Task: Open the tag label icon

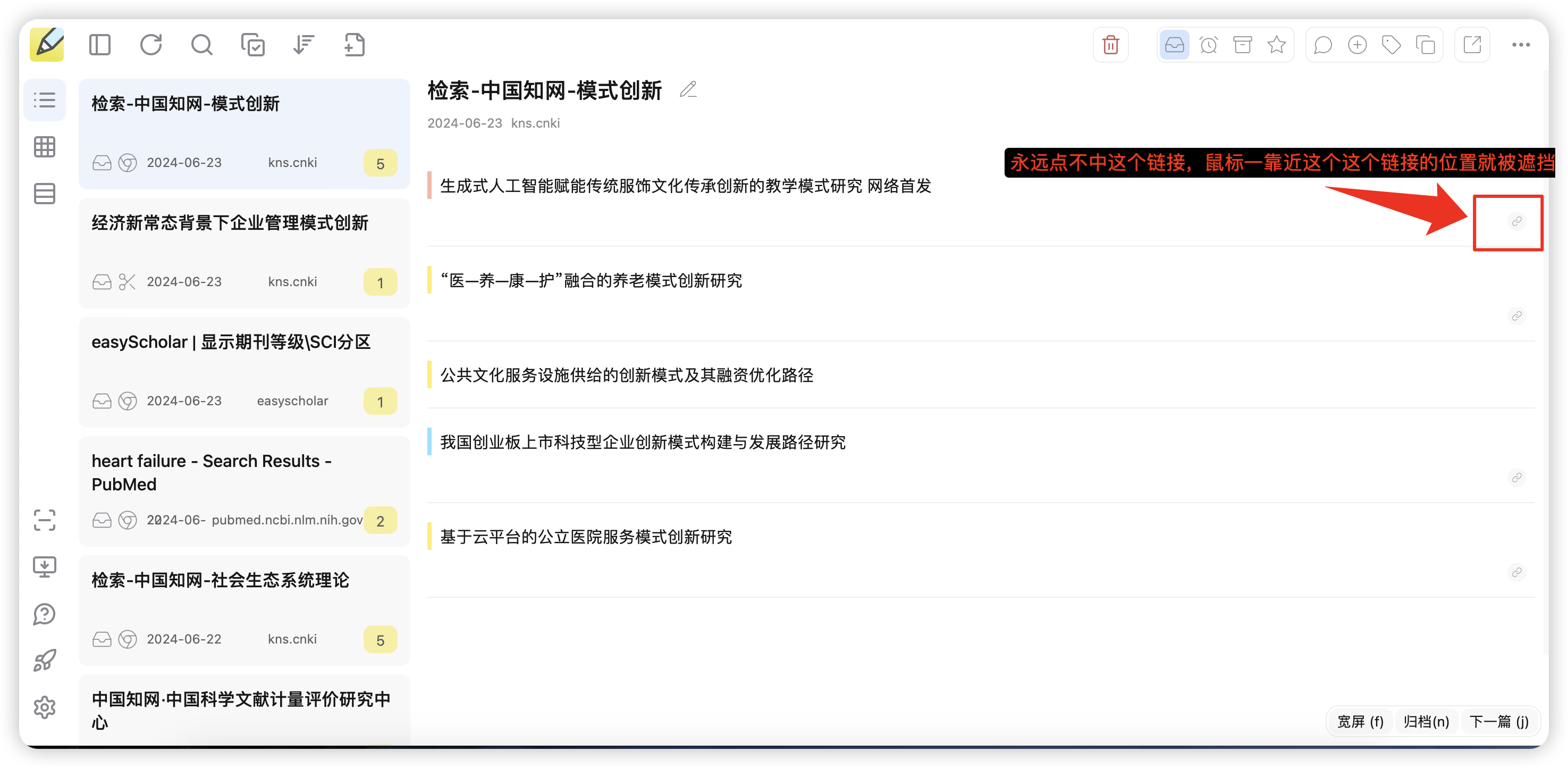Action: point(1392,45)
